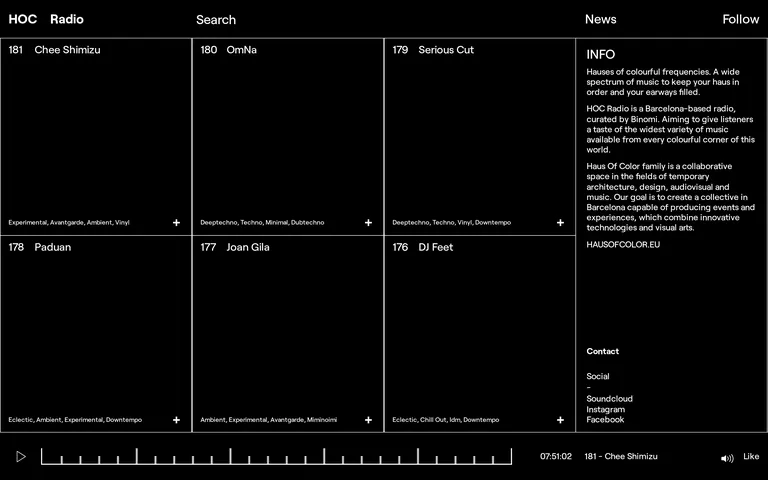Viewport: 768px width, 480px height.
Task: Click the plus icon on the Paduan card
Action: click(x=176, y=420)
